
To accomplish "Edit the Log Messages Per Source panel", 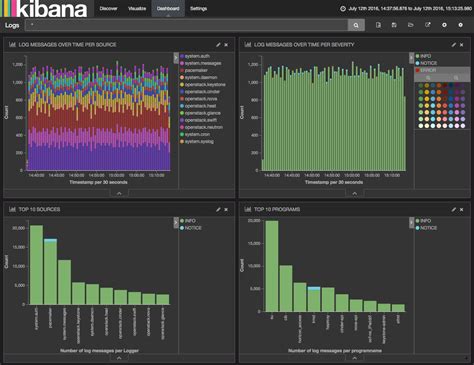I will (218, 45).
